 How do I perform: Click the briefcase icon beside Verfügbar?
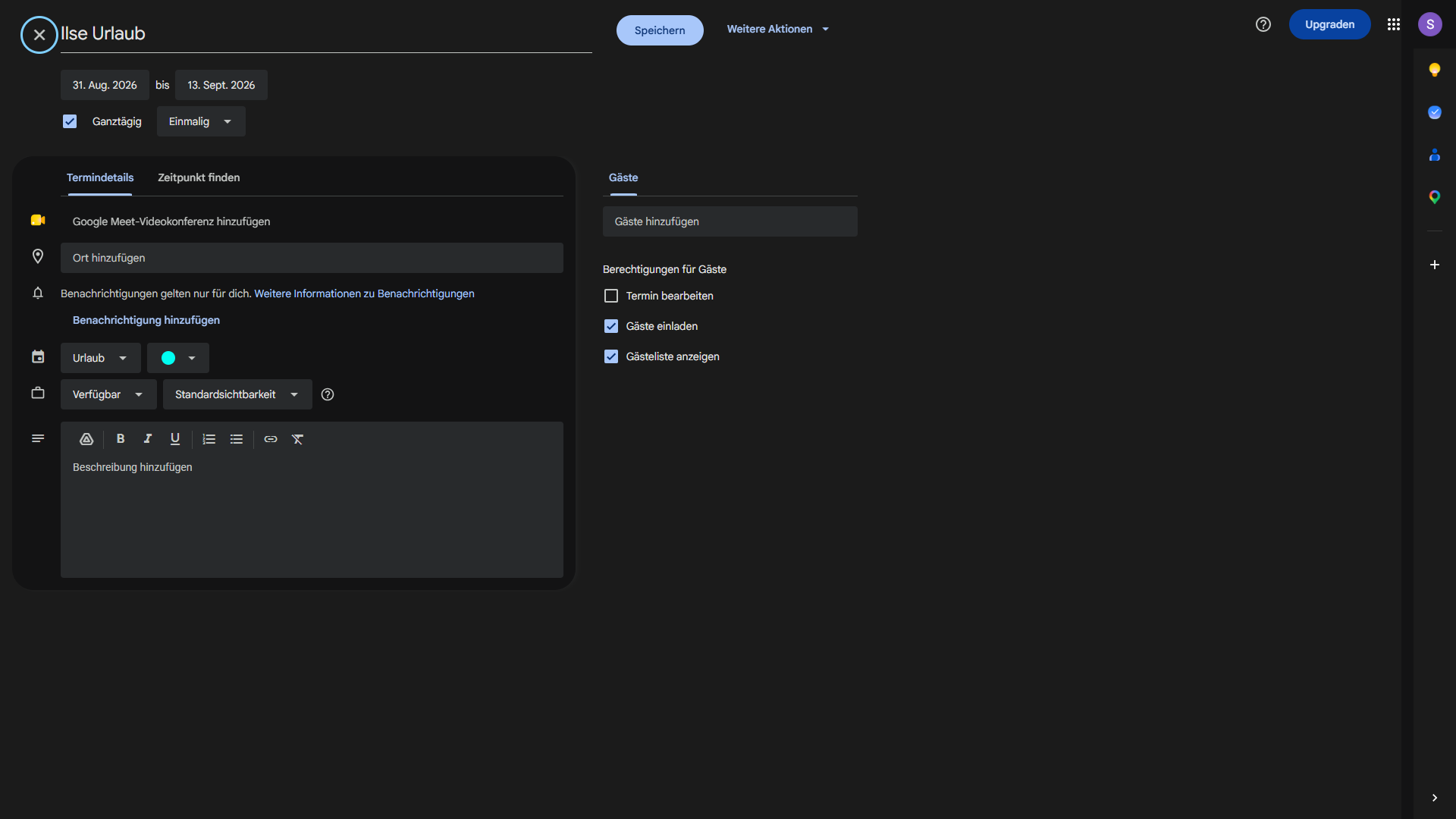coord(38,393)
